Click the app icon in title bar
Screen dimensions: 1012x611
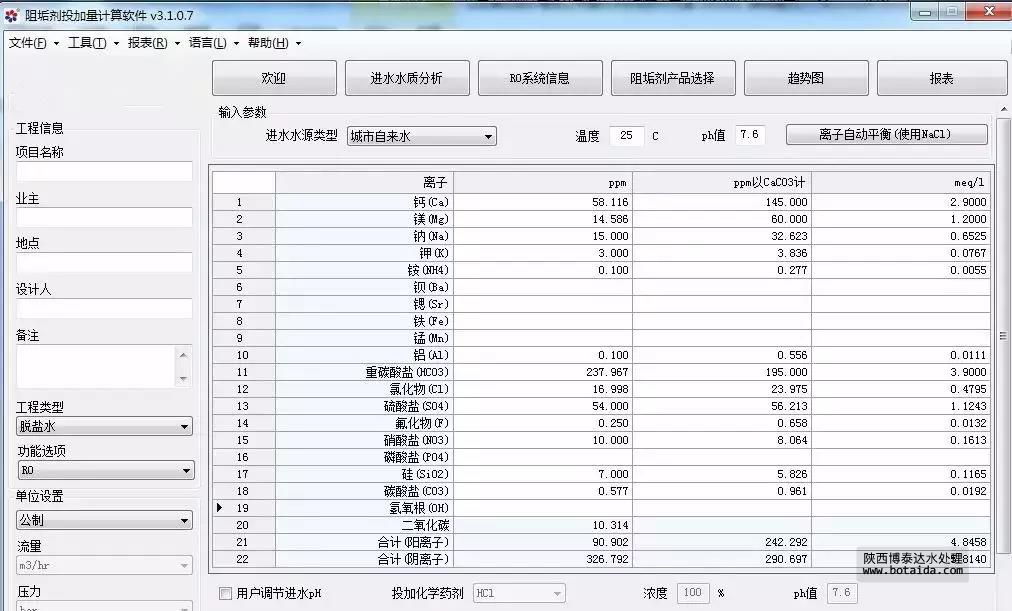[11, 14]
